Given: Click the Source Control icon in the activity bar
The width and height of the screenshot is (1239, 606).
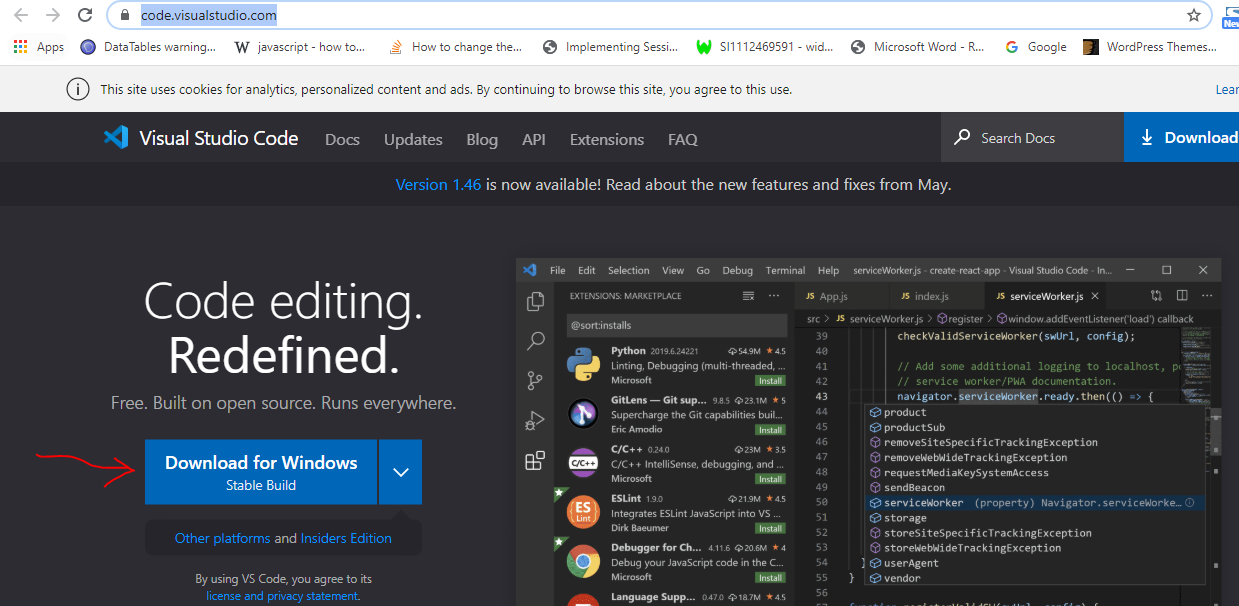Looking at the screenshot, I should tap(535, 380).
